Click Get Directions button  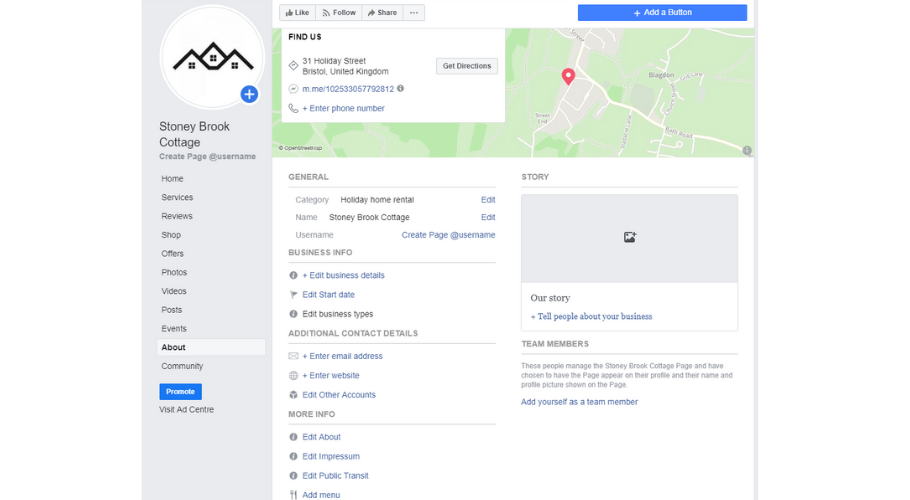467,66
